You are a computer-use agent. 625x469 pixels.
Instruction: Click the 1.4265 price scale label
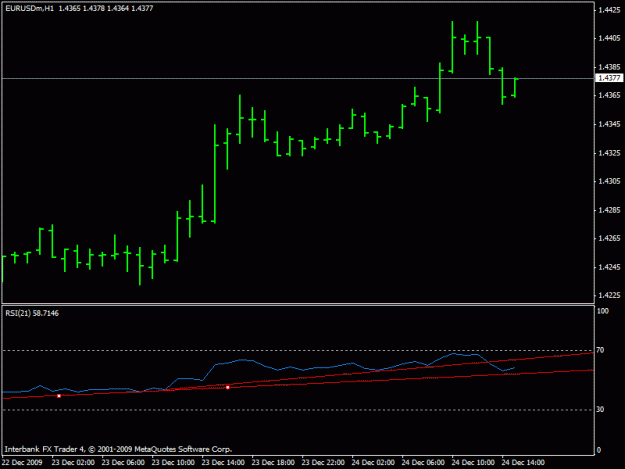(609, 238)
